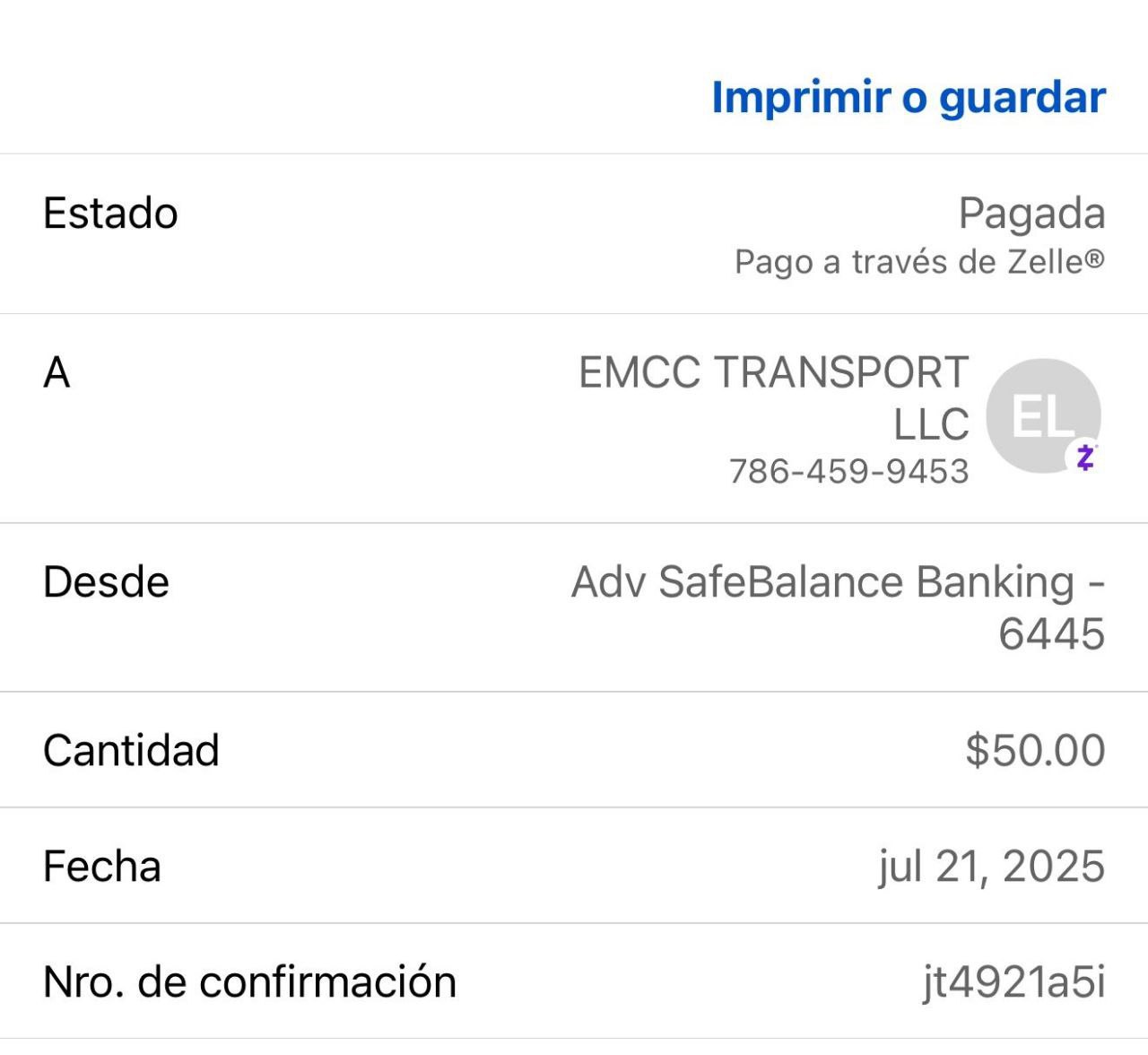Image resolution: width=1148 pixels, height=1055 pixels.
Task: Tap the 'A' recipient row label
Action: [57, 372]
